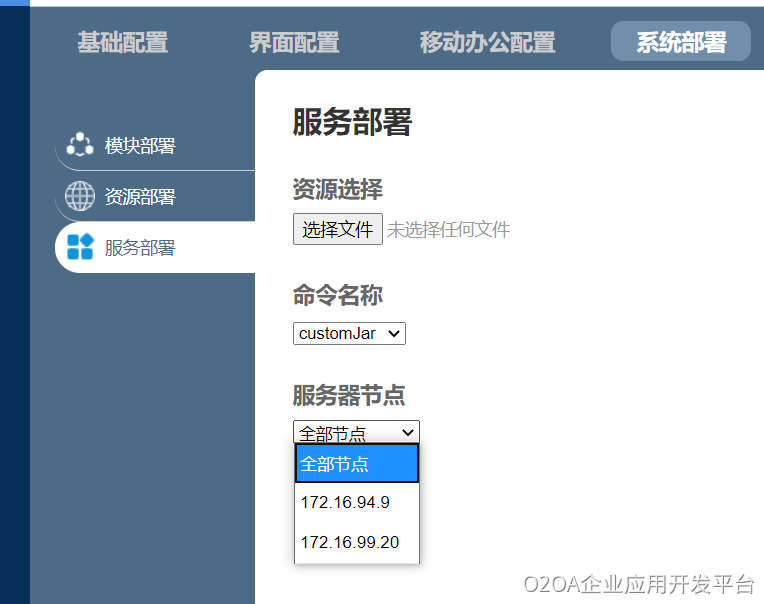The width and height of the screenshot is (764, 604).
Task: Switch to the 移动办公配置 tab
Action: tap(487, 42)
